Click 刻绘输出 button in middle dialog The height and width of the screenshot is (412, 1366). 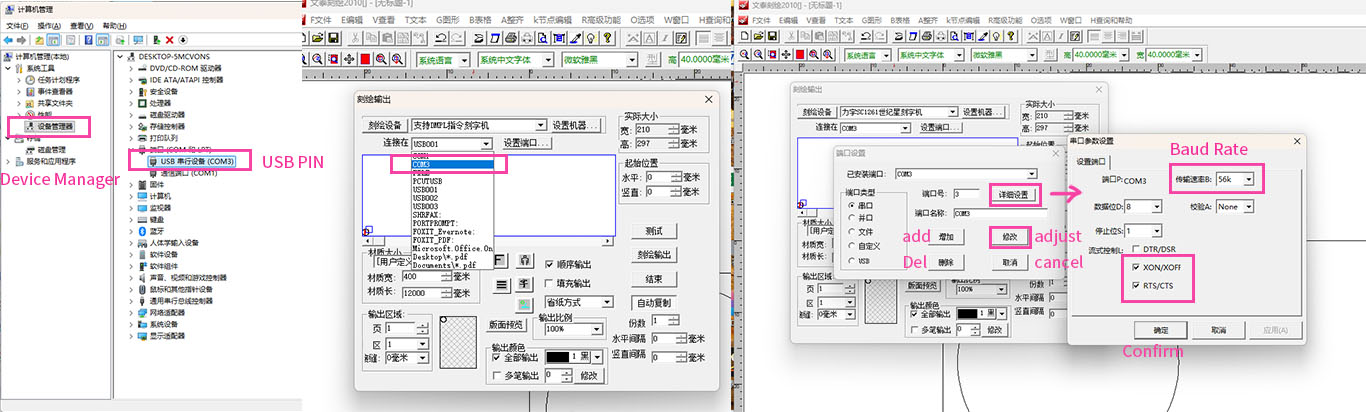tap(654, 254)
